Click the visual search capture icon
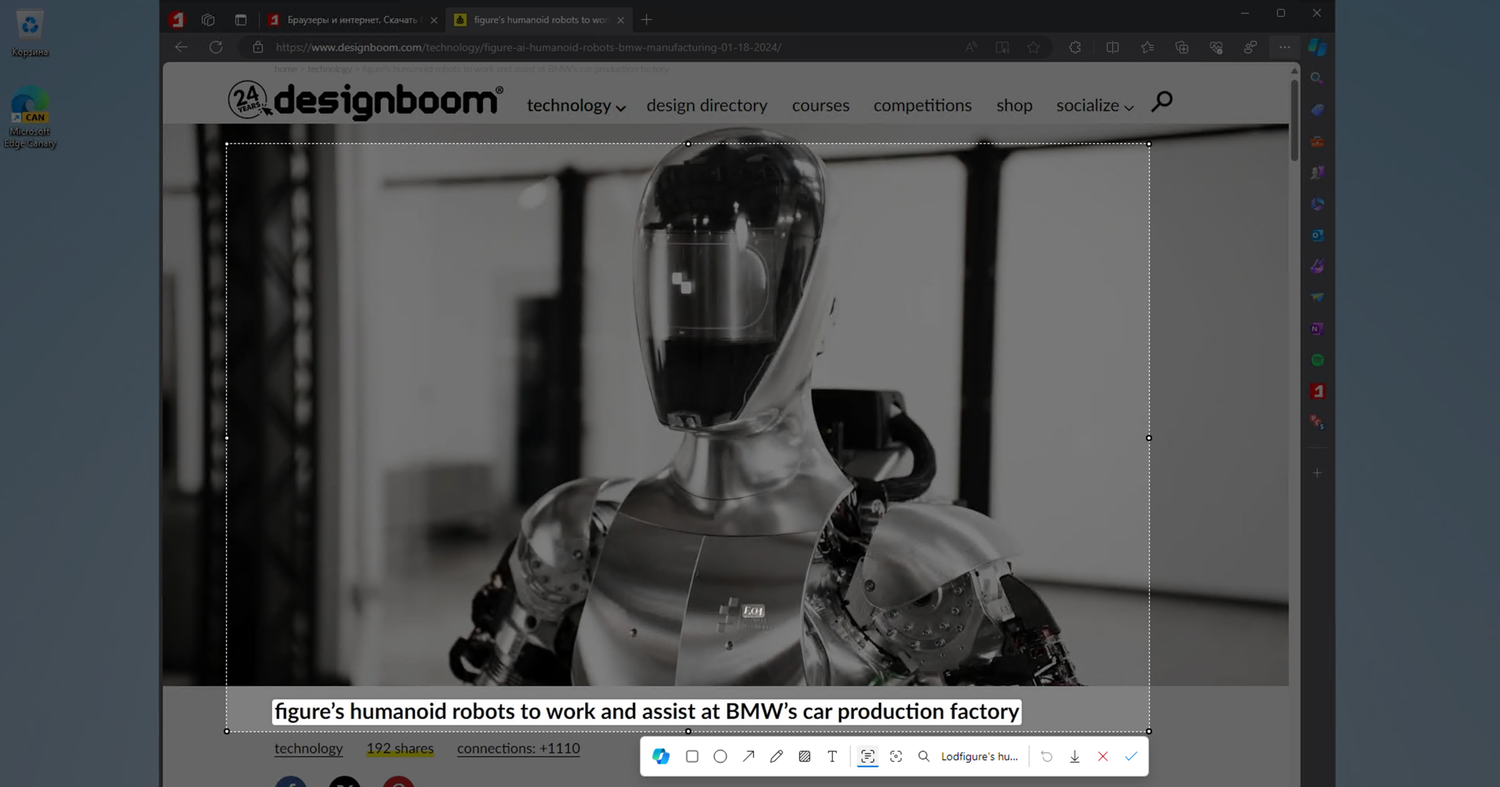 896,757
